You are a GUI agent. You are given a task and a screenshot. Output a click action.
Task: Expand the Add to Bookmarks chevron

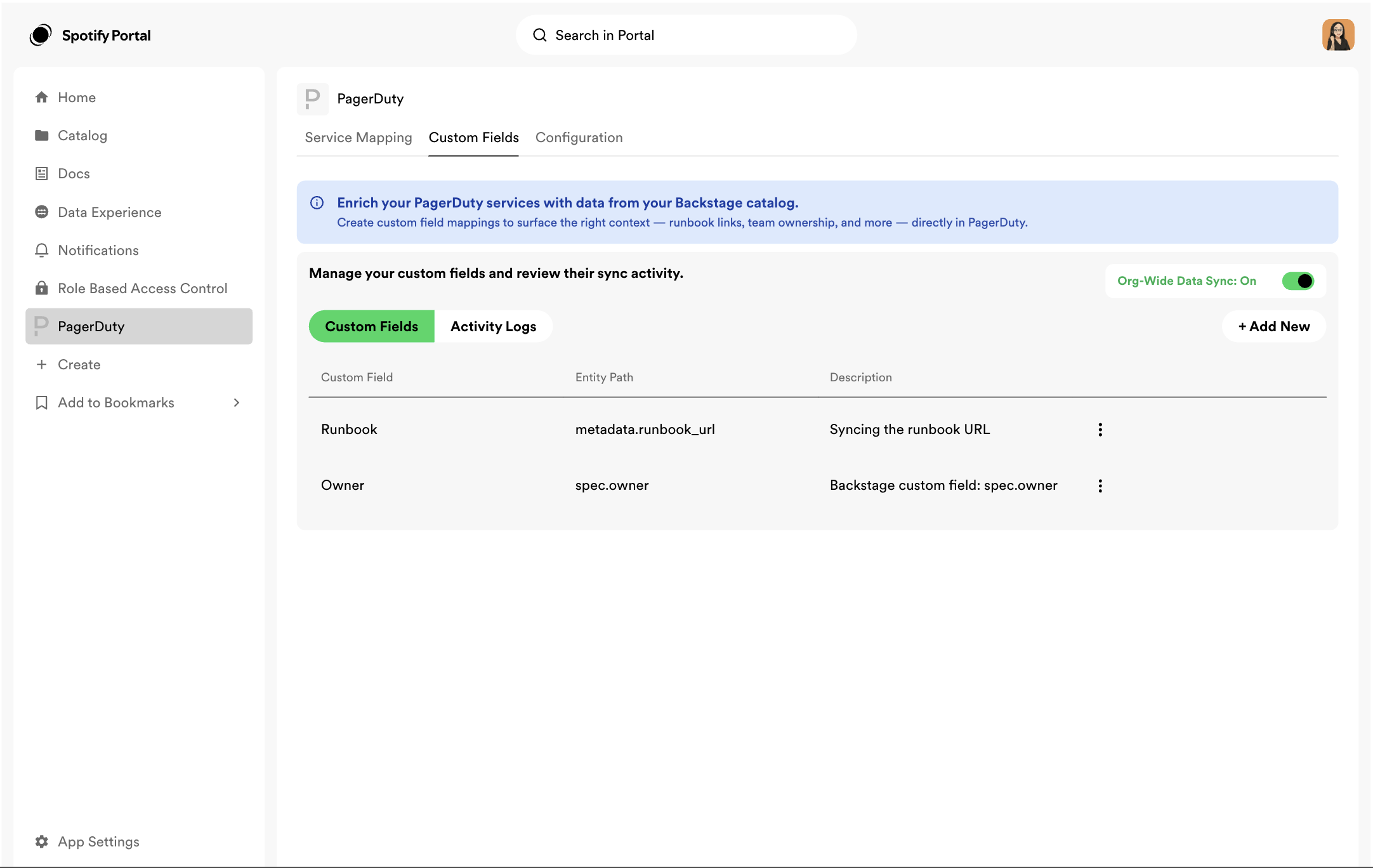237,402
